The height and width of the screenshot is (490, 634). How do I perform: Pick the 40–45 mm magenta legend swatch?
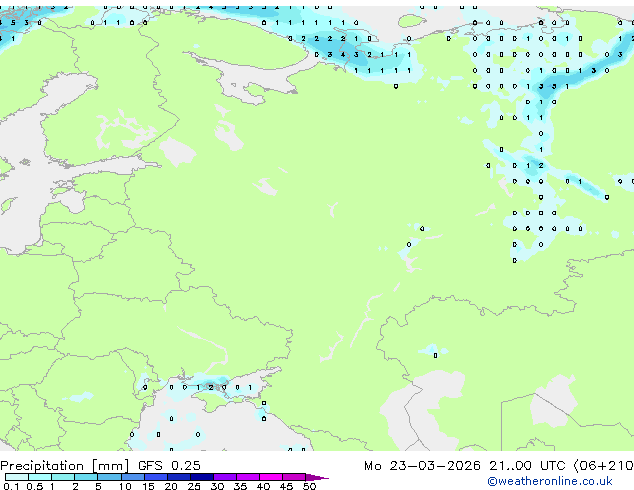(x=271, y=477)
